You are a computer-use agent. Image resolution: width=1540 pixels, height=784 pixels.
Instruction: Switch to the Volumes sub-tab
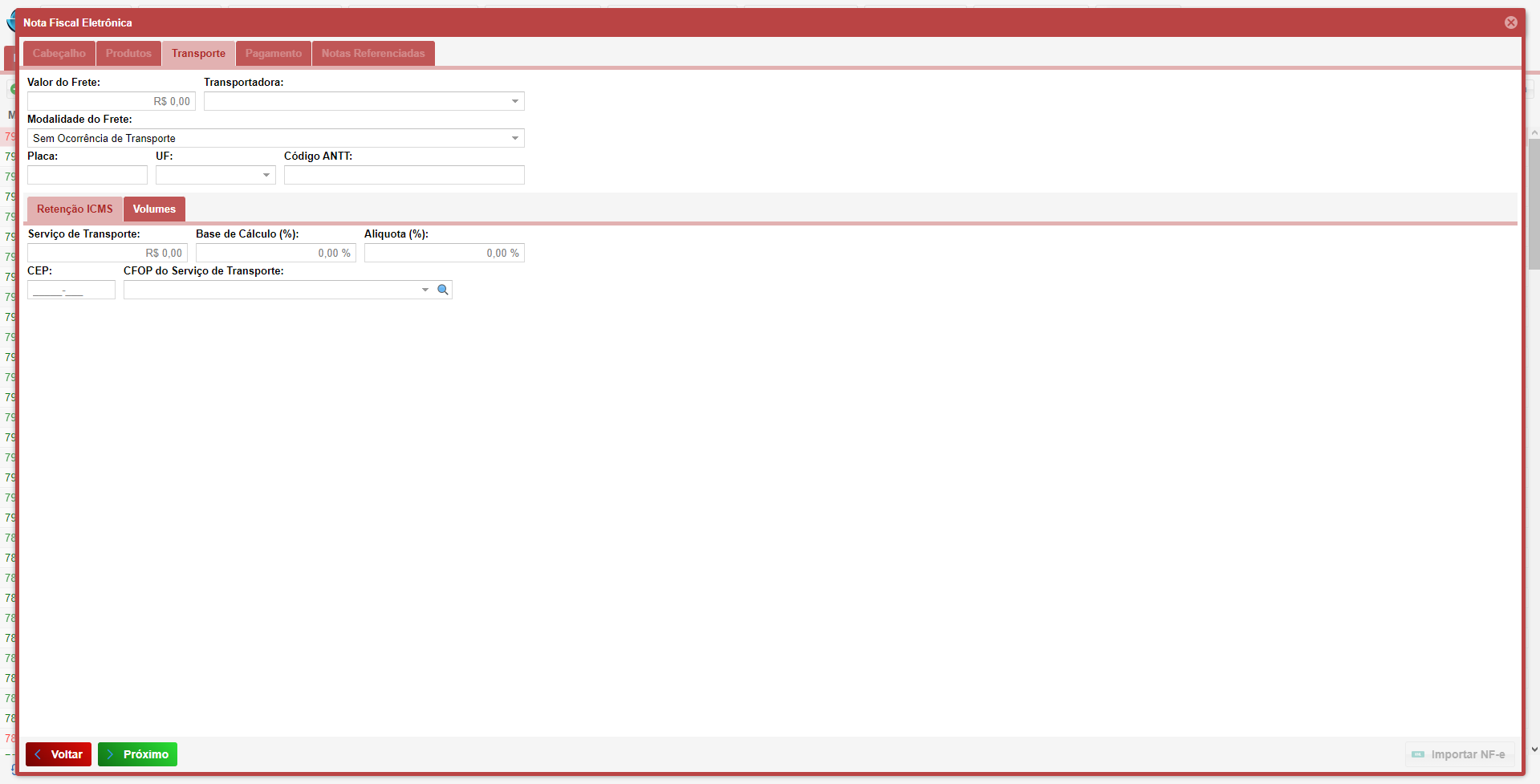(x=154, y=209)
